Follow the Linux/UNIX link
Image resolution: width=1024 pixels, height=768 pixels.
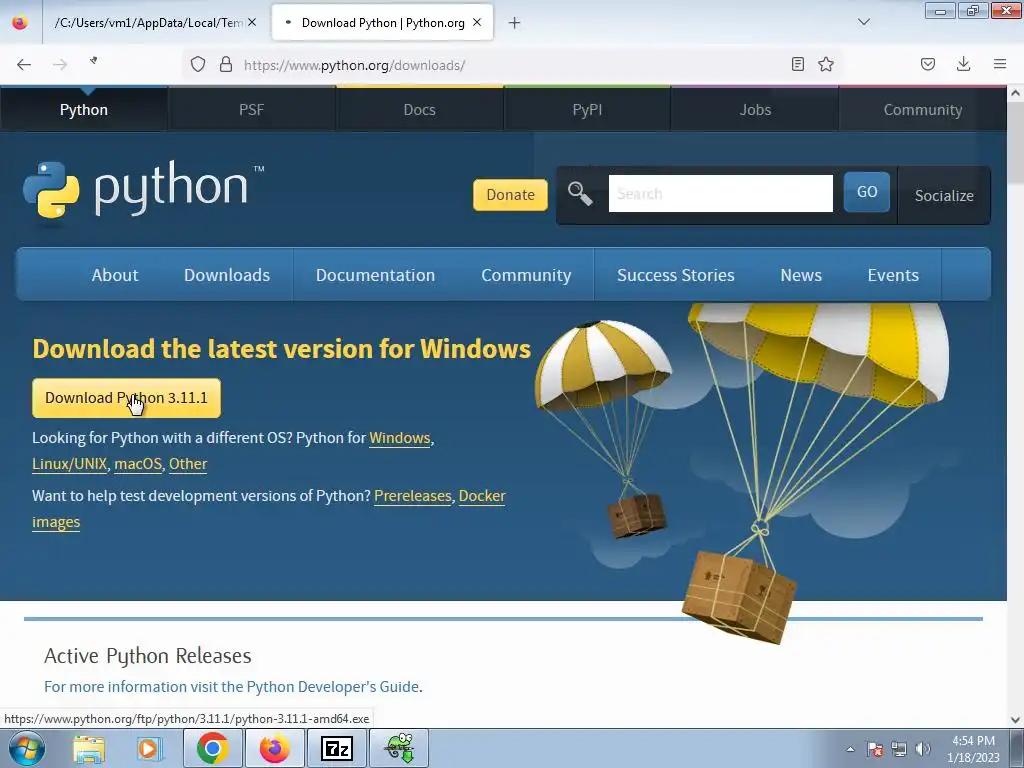pyautogui.click(x=69, y=464)
